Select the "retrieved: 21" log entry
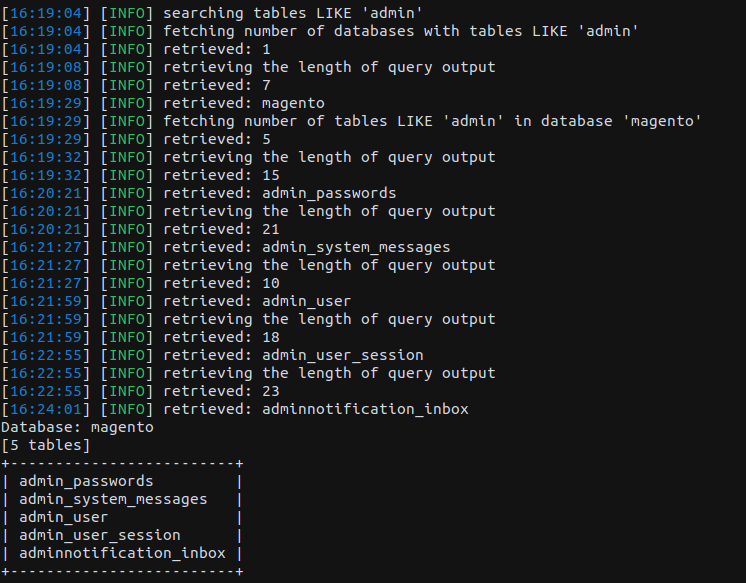The height and width of the screenshot is (583, 746). (221, 229)
